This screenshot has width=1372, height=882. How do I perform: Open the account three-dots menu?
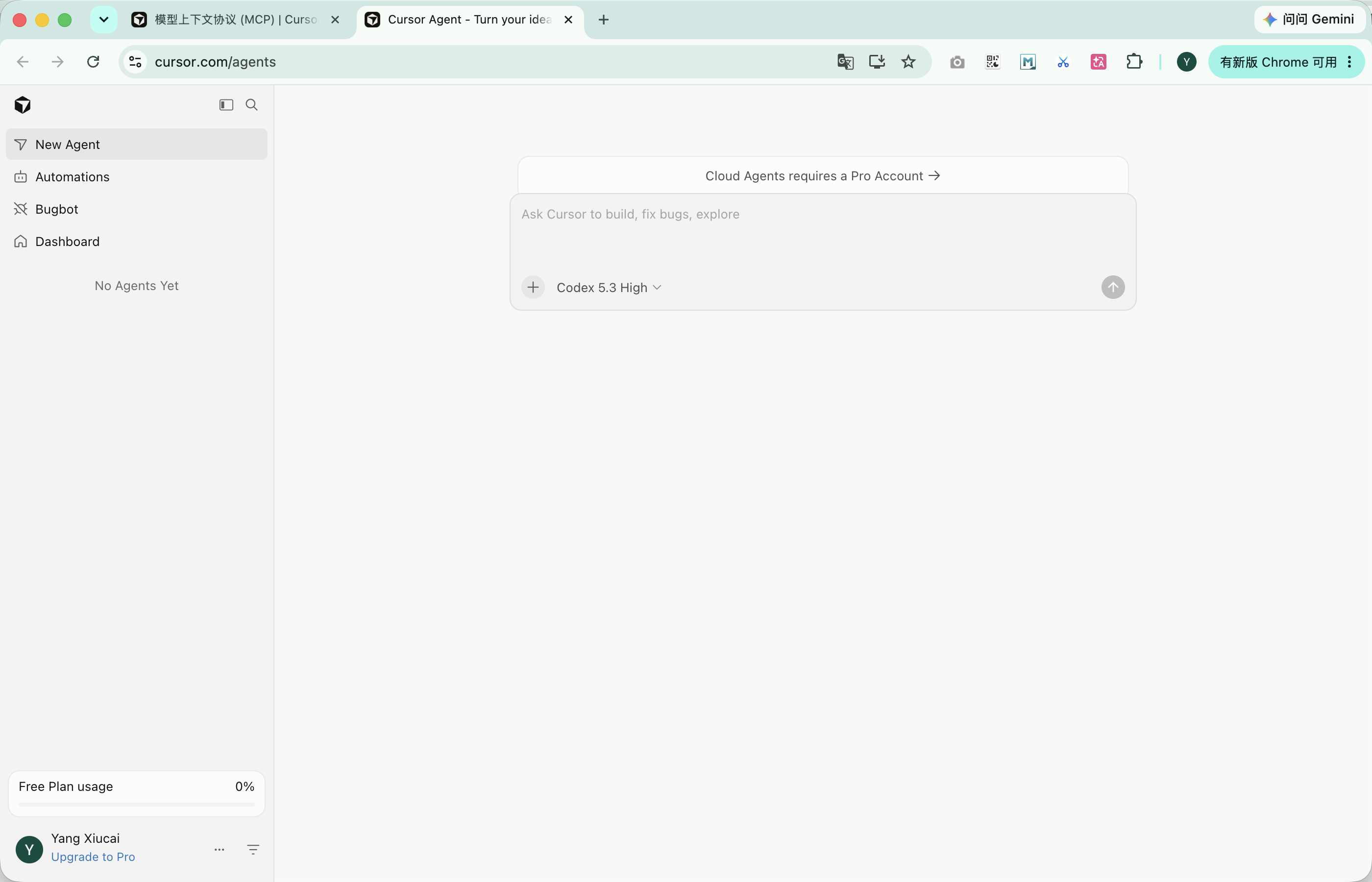(x=220, y=850)
